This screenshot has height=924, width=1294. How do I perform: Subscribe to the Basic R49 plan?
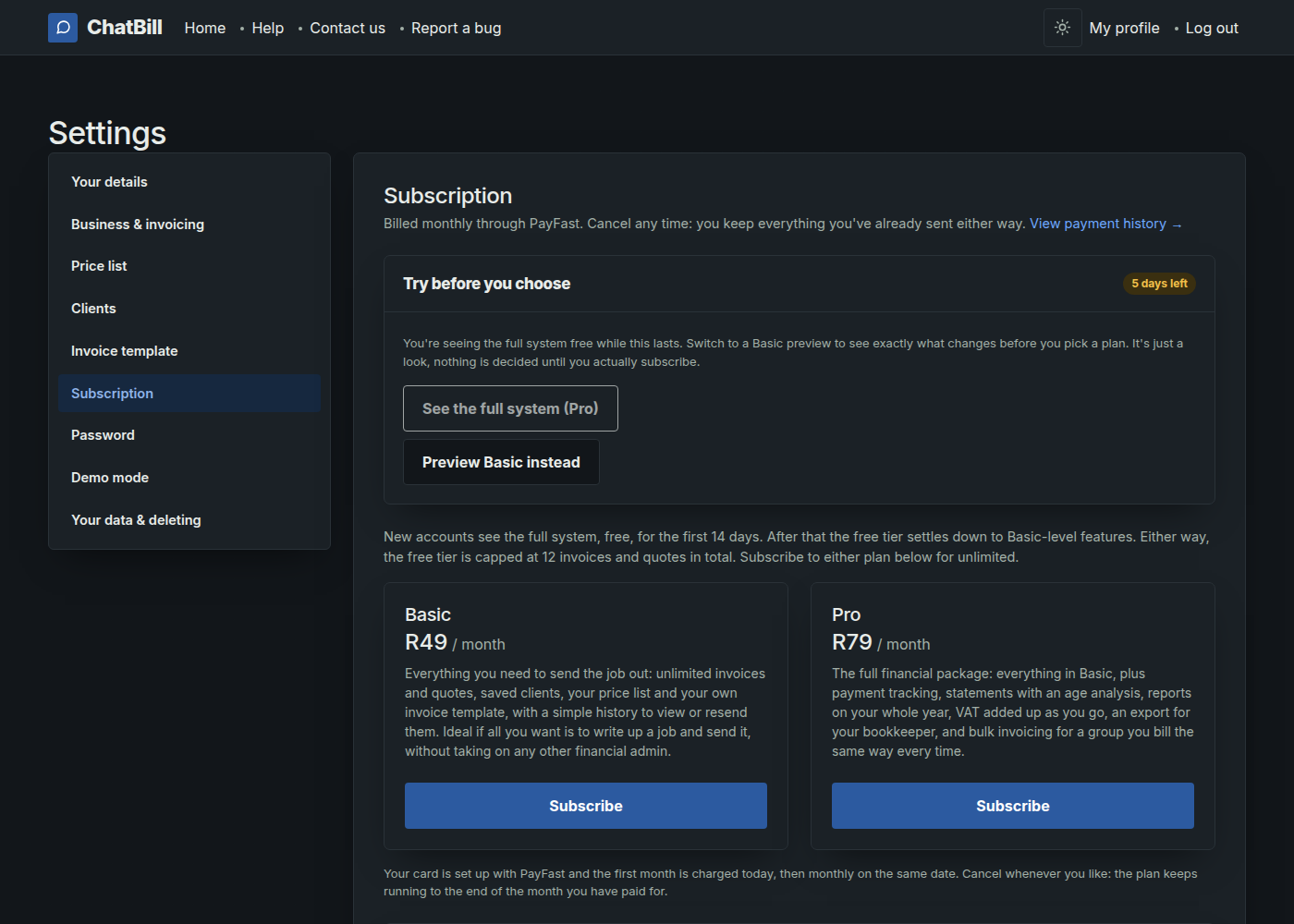pos(586,806)
